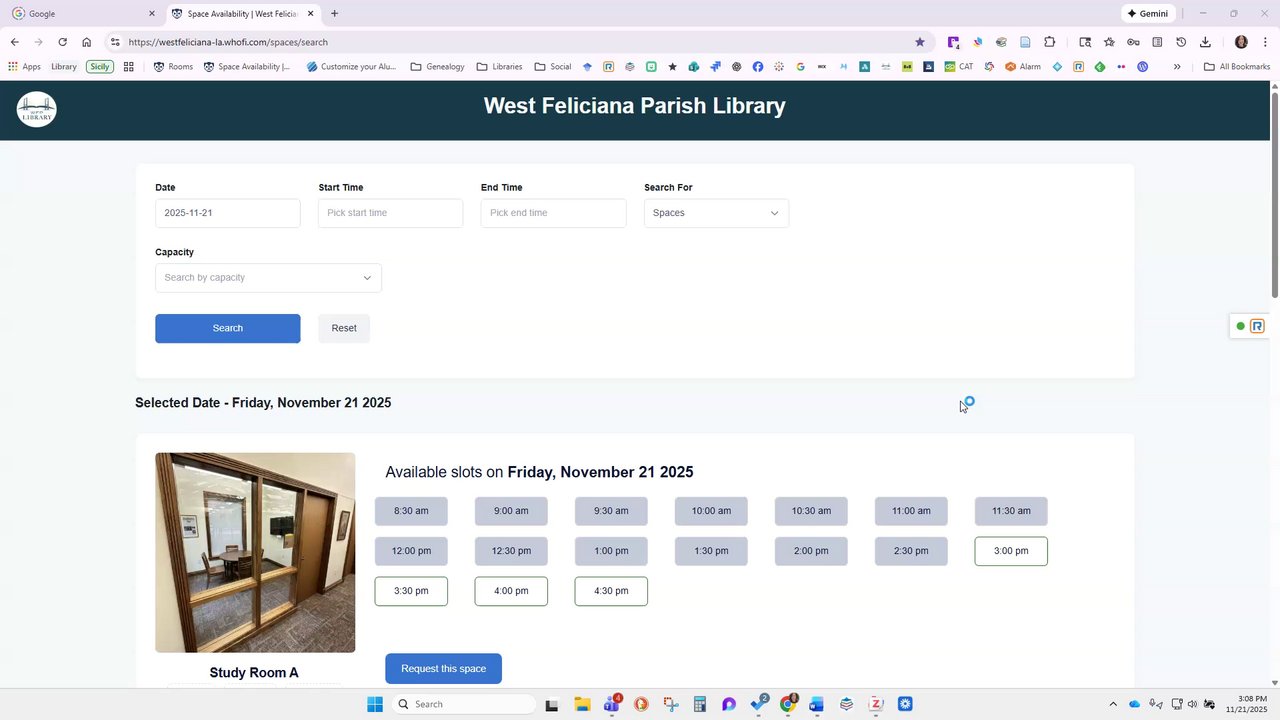Image resolution: width=1280 pixels, height=720 pixels.
Task: Click the Study Room A title
Action: pyautogui.click(x=254, y=673)
